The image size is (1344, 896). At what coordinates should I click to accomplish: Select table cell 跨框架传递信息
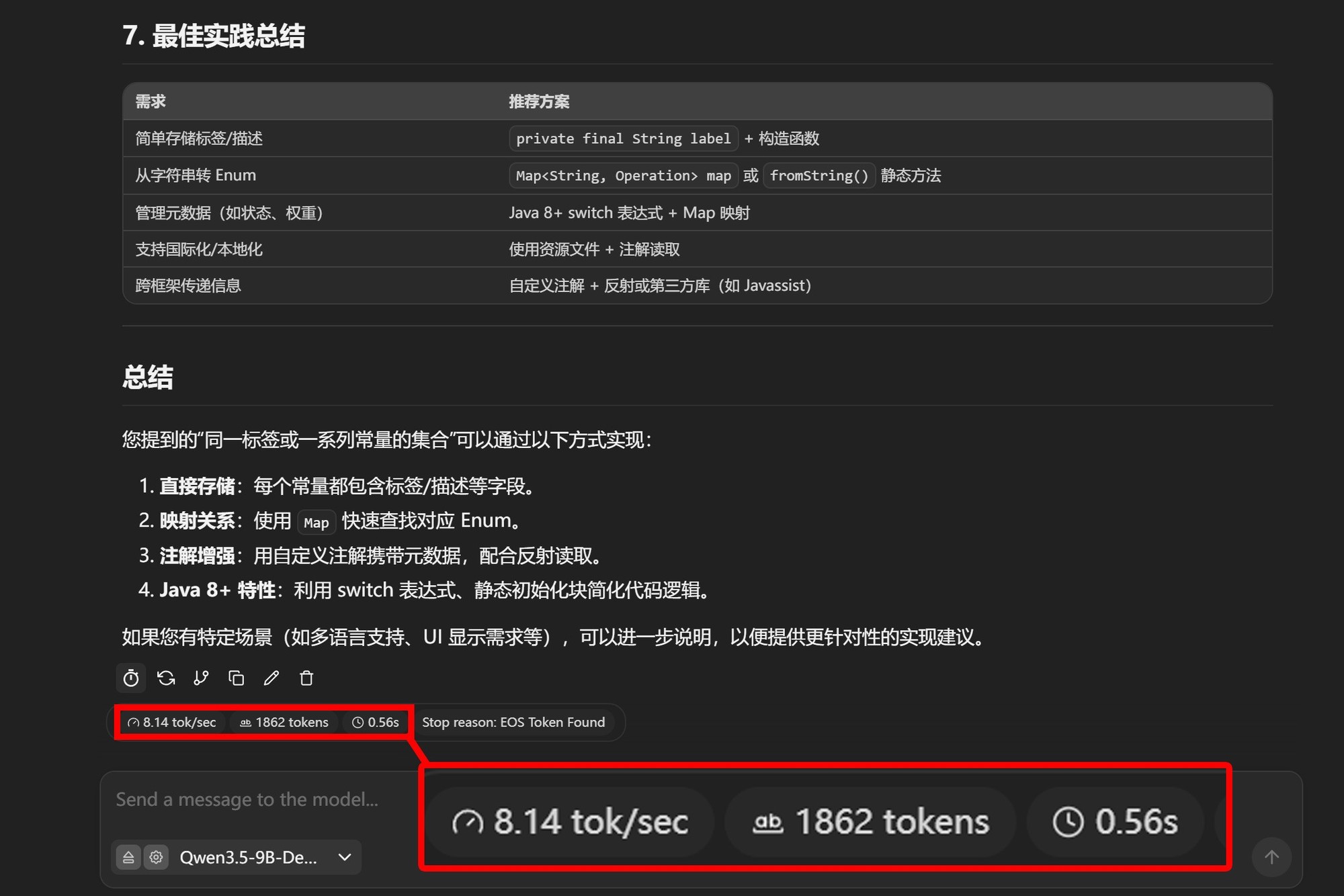point(188,285)
